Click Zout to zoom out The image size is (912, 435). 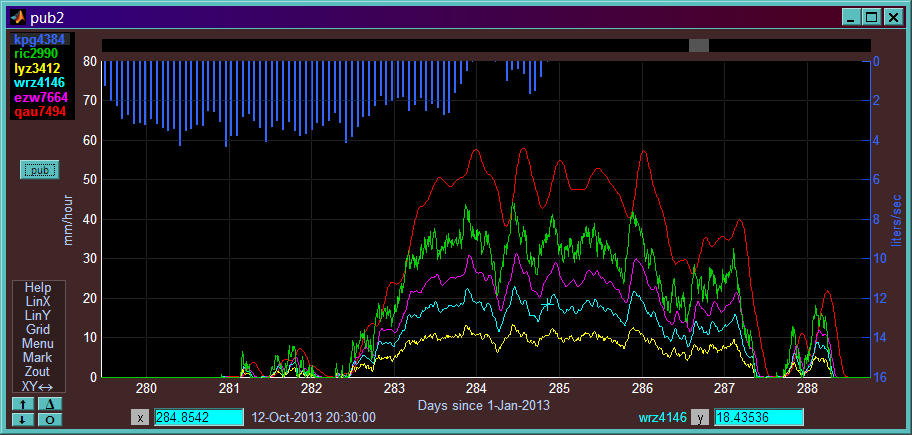(38, 372)
